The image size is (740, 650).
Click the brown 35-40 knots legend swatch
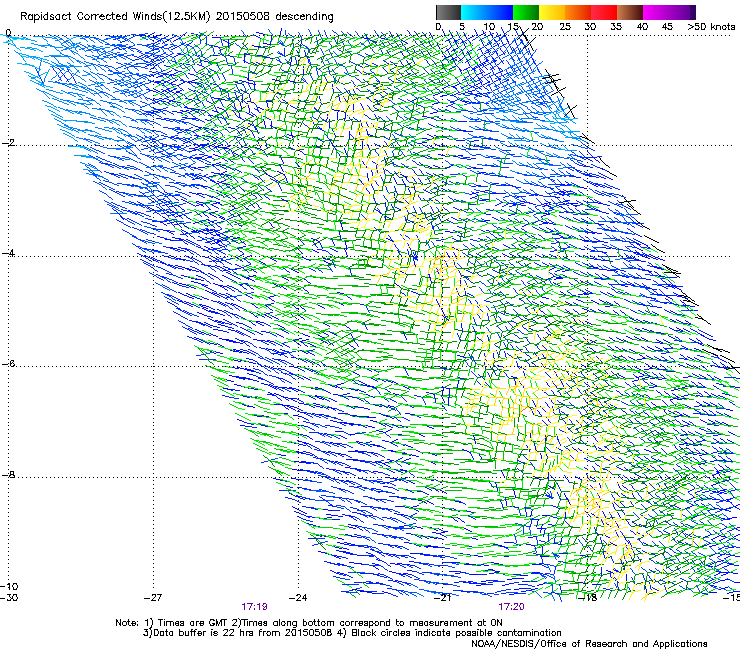(x=630, y=12)
